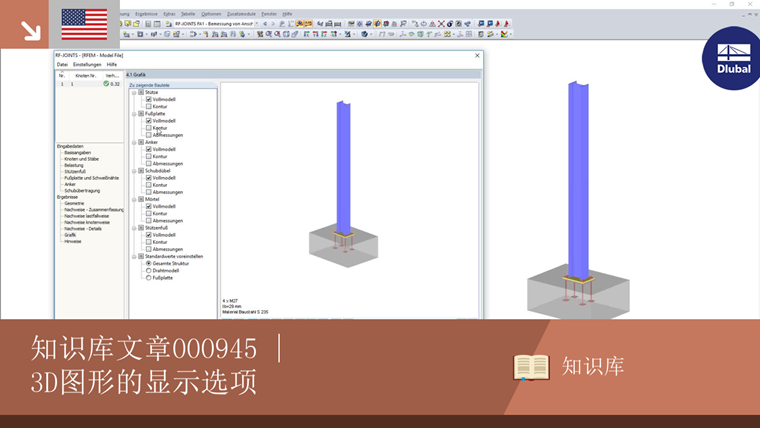Select node row 1 in the results table

click(90, 84)
